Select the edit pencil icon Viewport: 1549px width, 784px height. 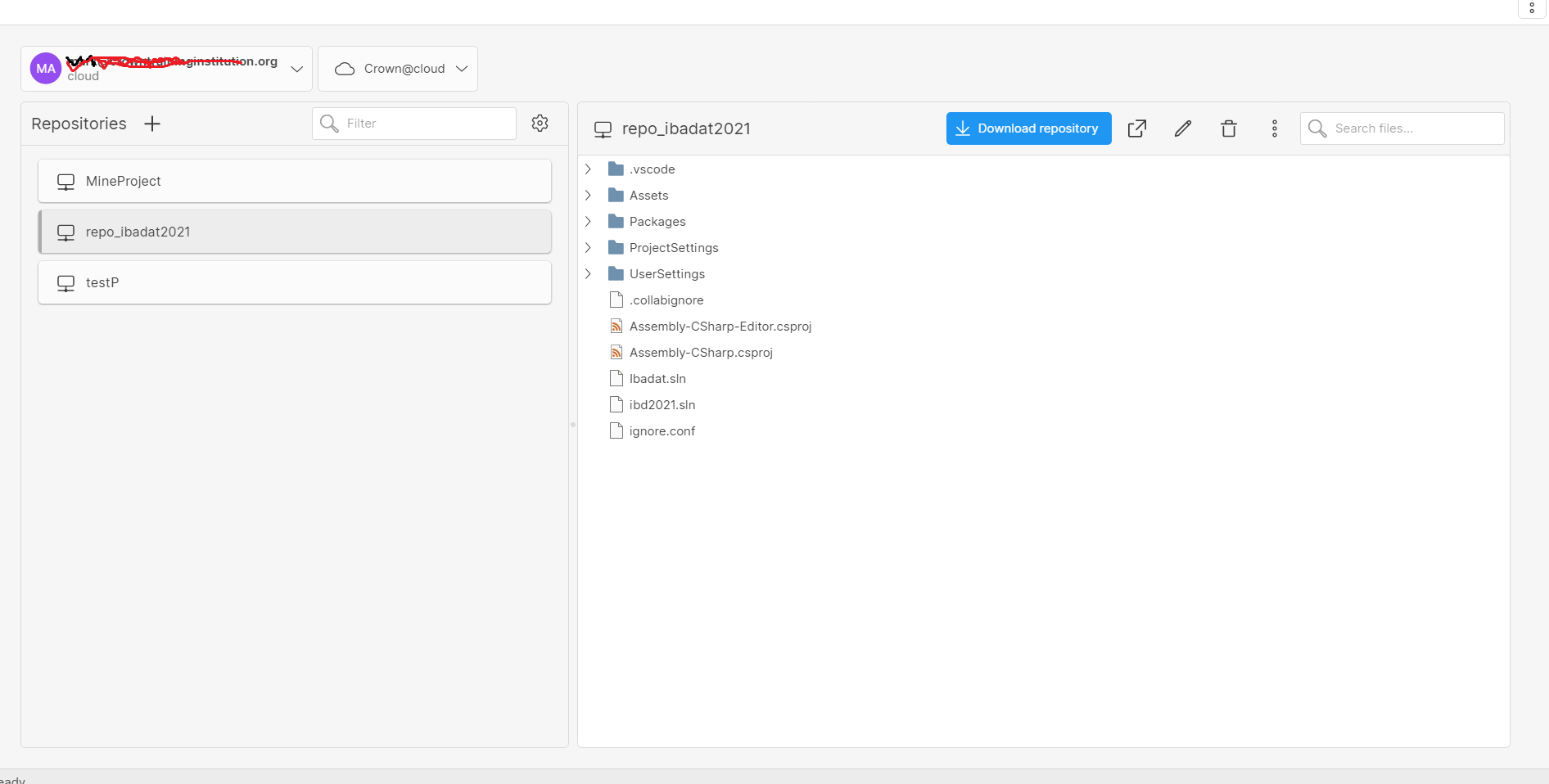click(1182, 128)
